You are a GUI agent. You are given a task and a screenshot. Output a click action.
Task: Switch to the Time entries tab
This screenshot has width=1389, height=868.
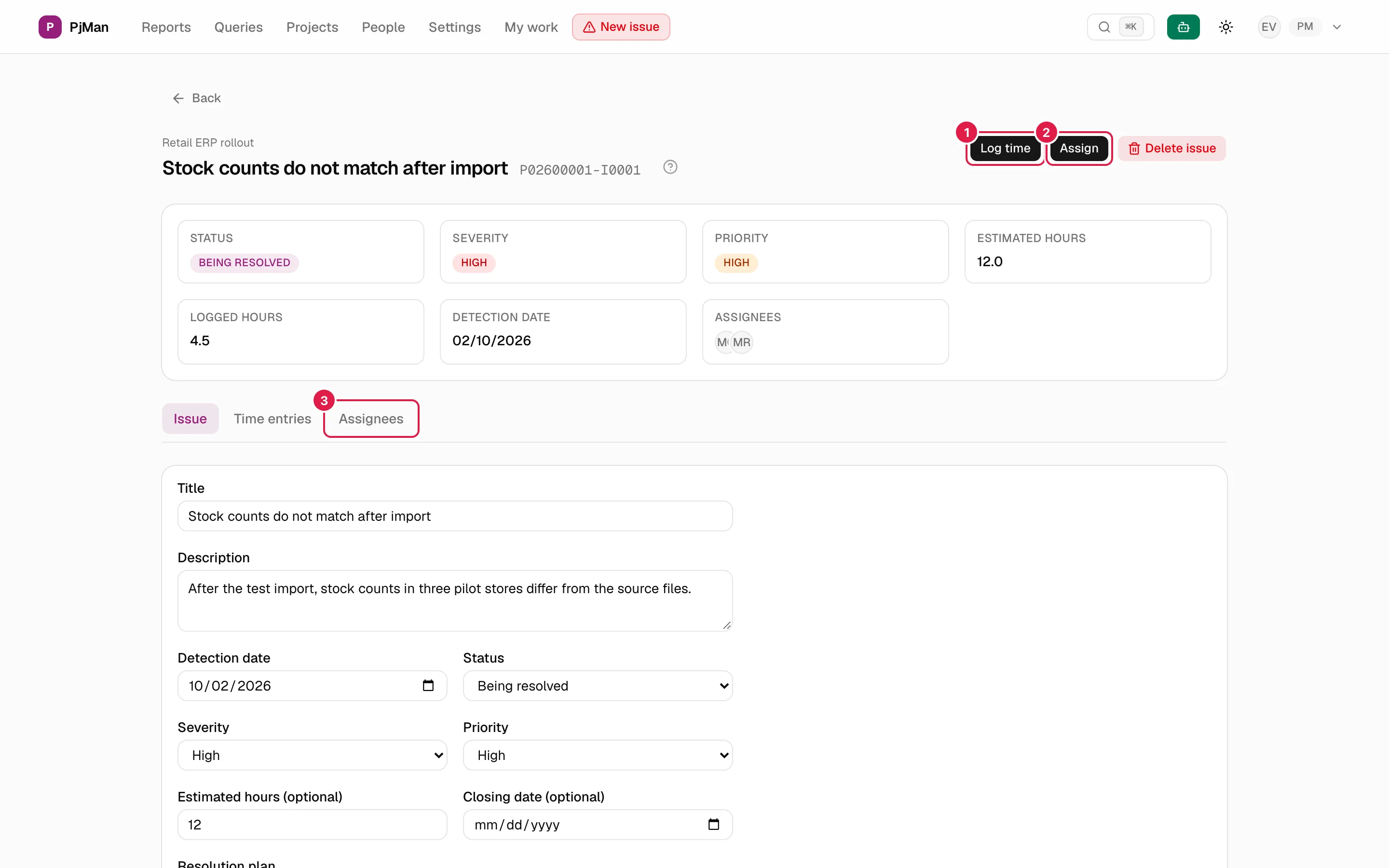pyautogui.click(x=272, y=419)
